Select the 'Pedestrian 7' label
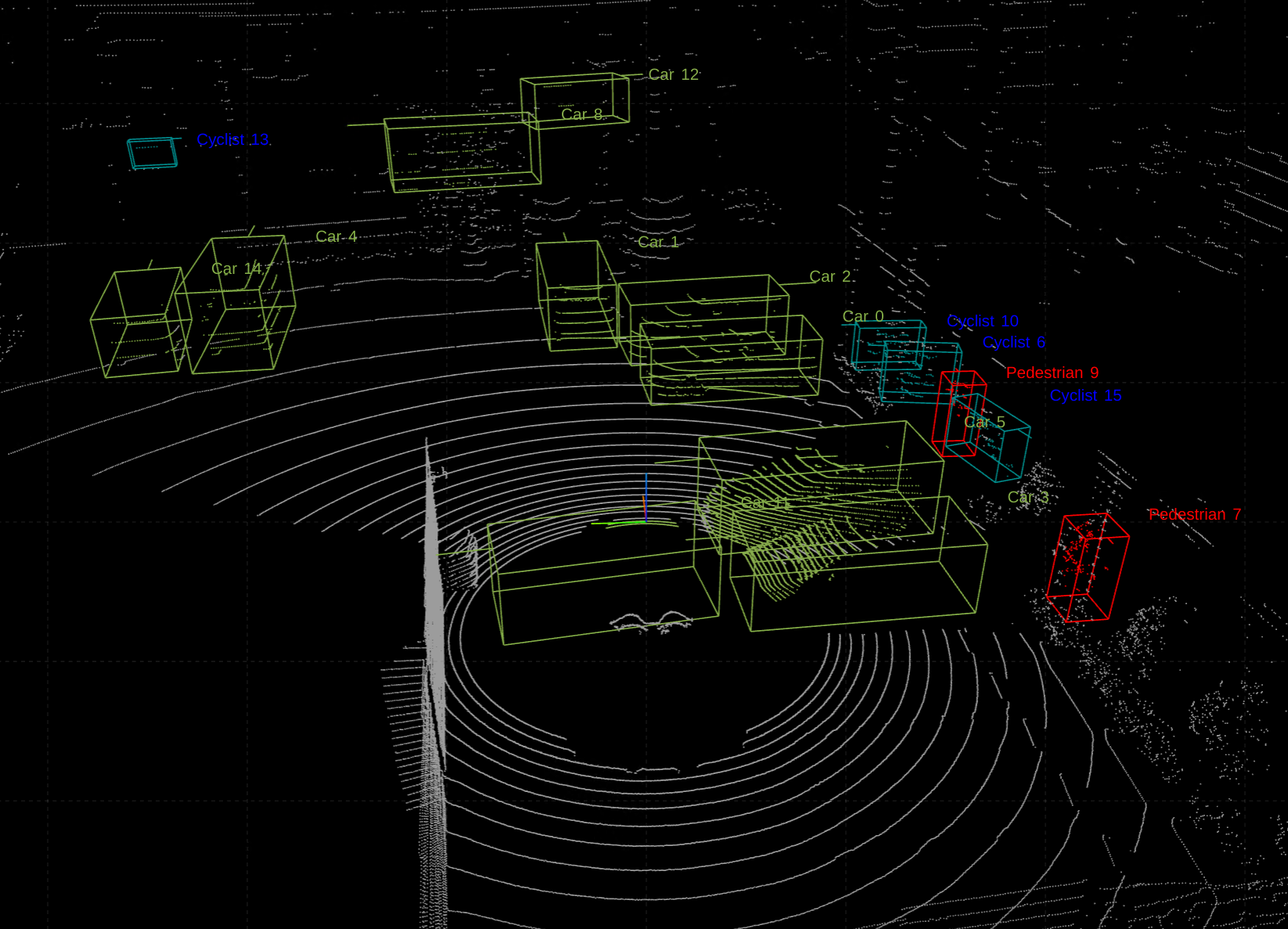1288x929 pixels. tap(1194, 514)
